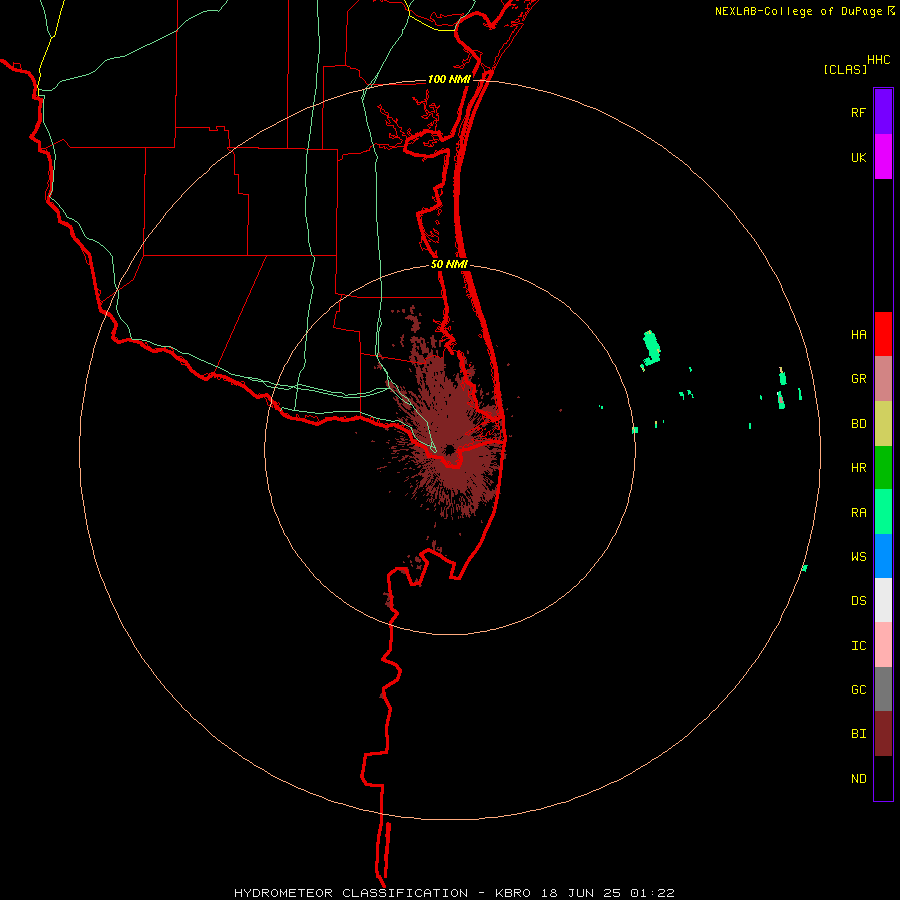
Task: Click the 'IC' legend label
Action: pos(858,646)
